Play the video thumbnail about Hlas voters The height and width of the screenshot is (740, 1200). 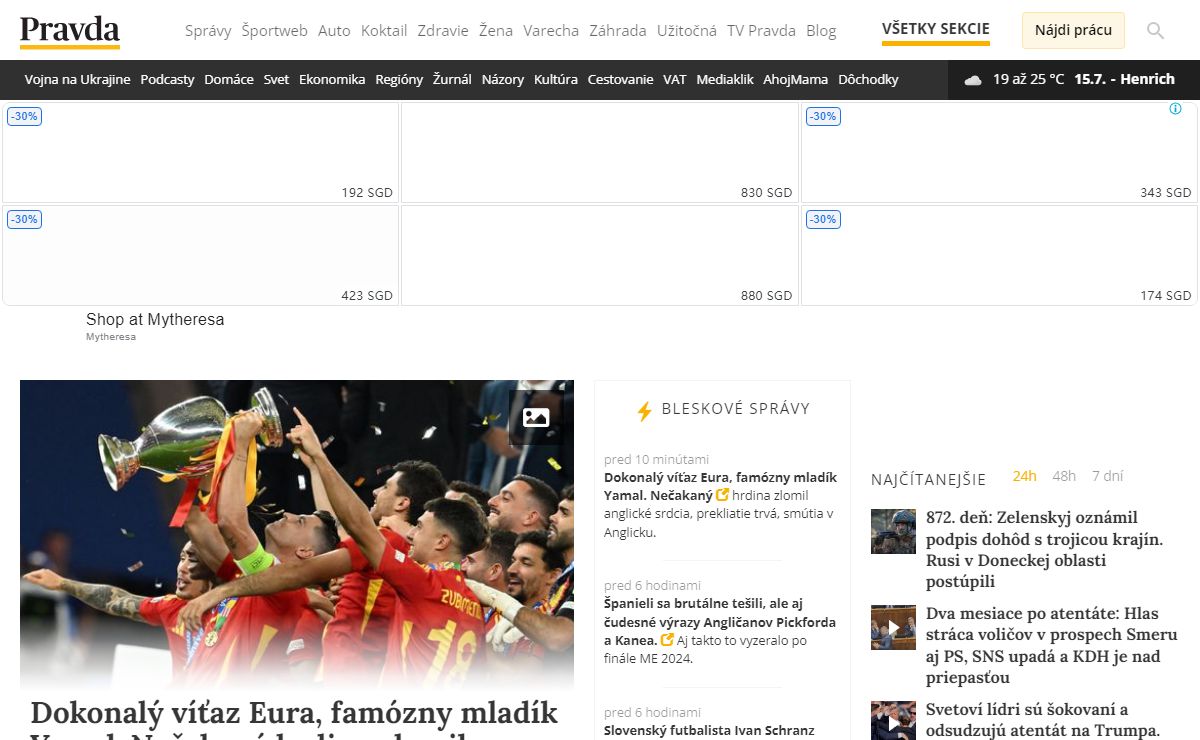pos(893,628)
